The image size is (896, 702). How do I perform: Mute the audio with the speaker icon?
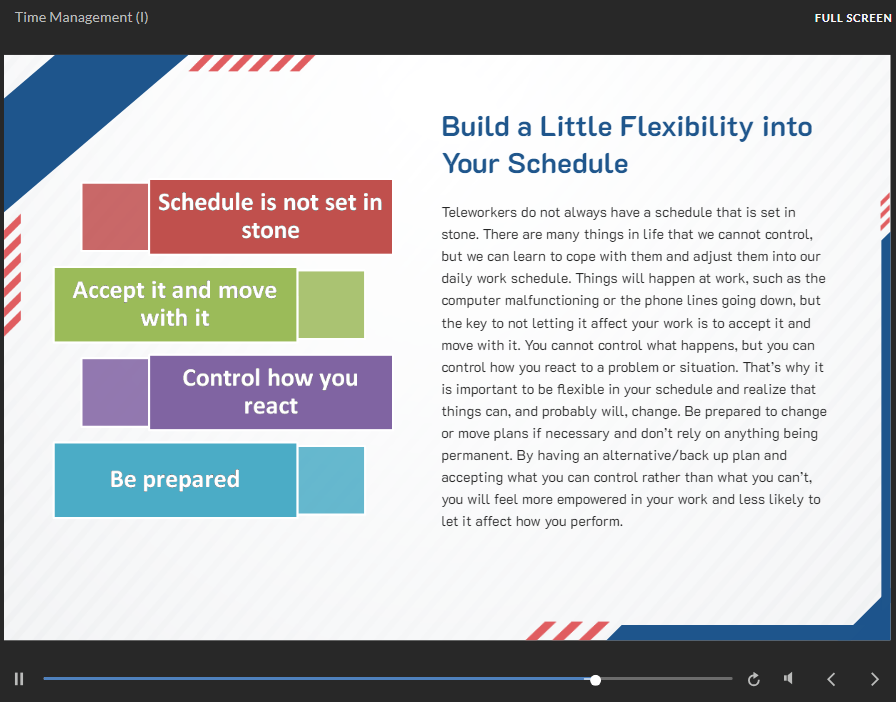789,679
